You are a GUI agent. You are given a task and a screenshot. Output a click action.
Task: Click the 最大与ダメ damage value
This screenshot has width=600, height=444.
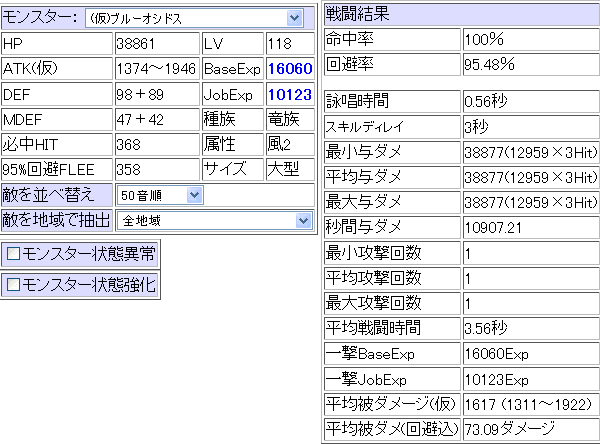coord(531,202)
